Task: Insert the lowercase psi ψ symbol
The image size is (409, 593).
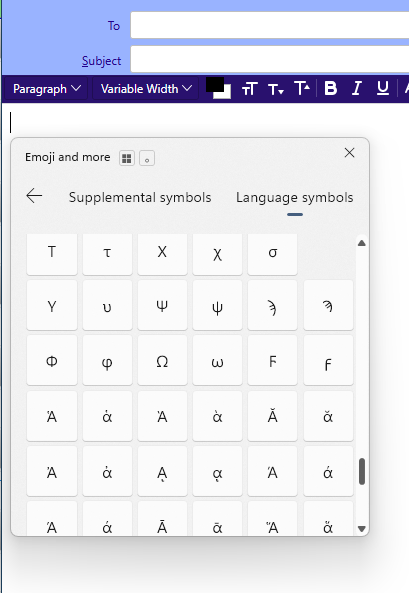Action: 217,305
